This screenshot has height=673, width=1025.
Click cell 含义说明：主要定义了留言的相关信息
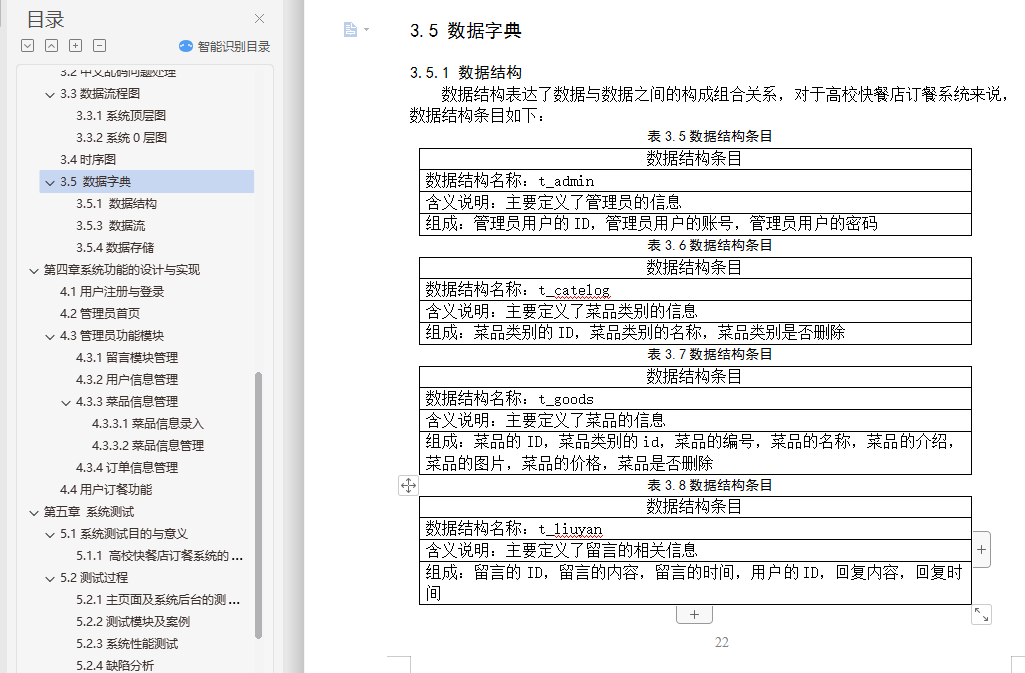click(695, 550)
